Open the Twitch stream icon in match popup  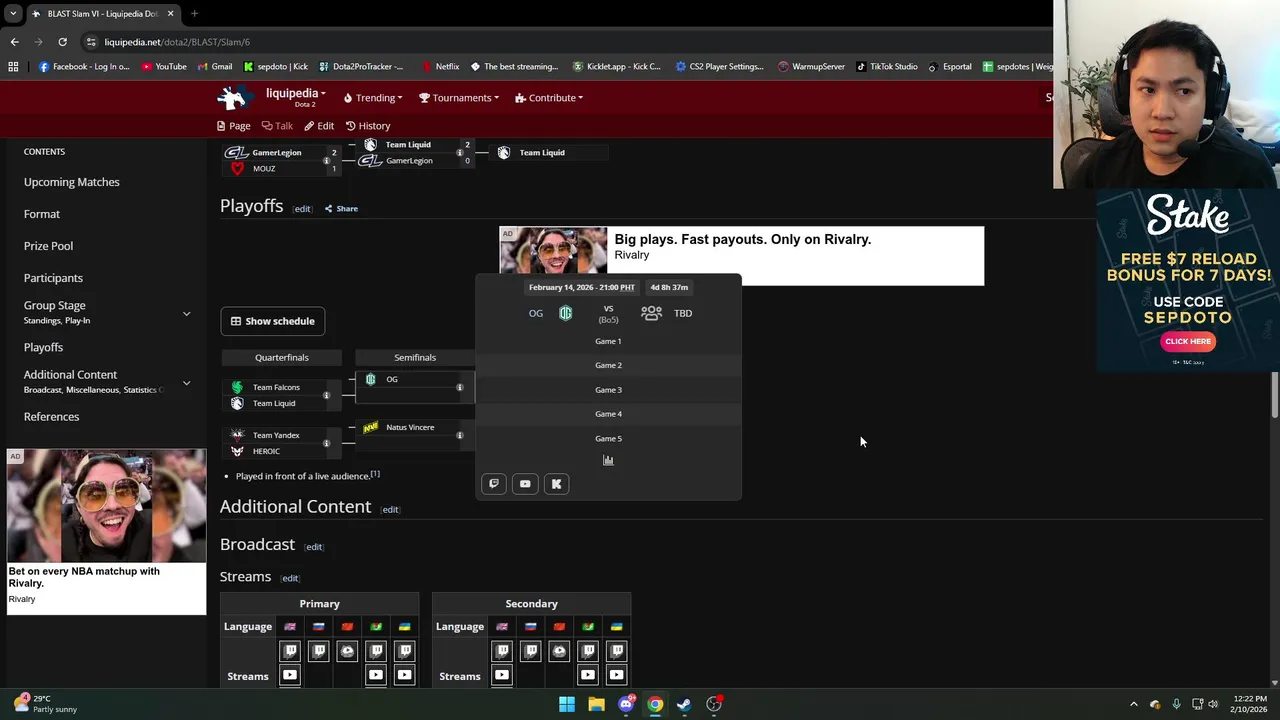pyautogui.click(x=493, y=484)
